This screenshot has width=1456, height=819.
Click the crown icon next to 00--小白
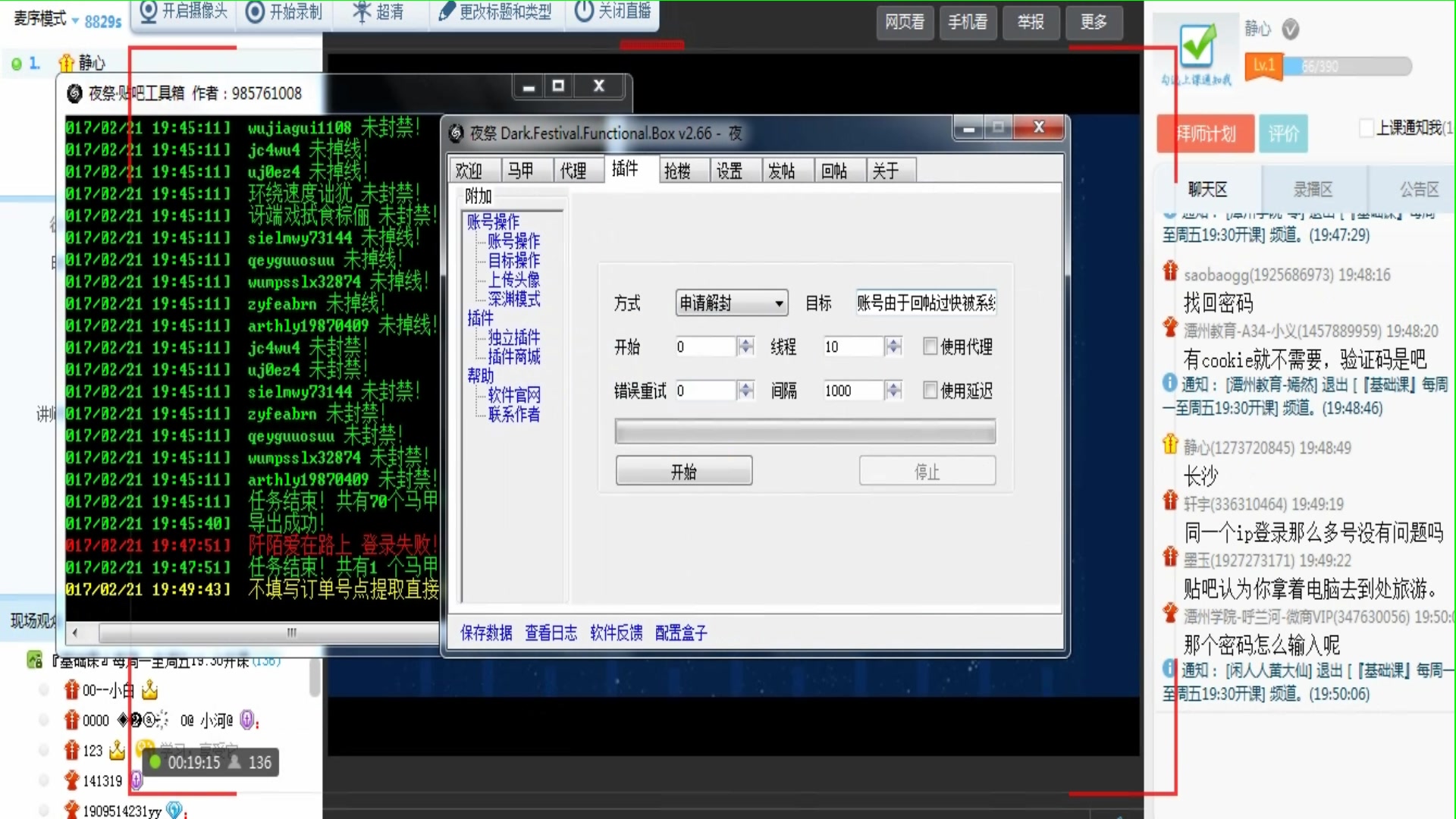149,690
